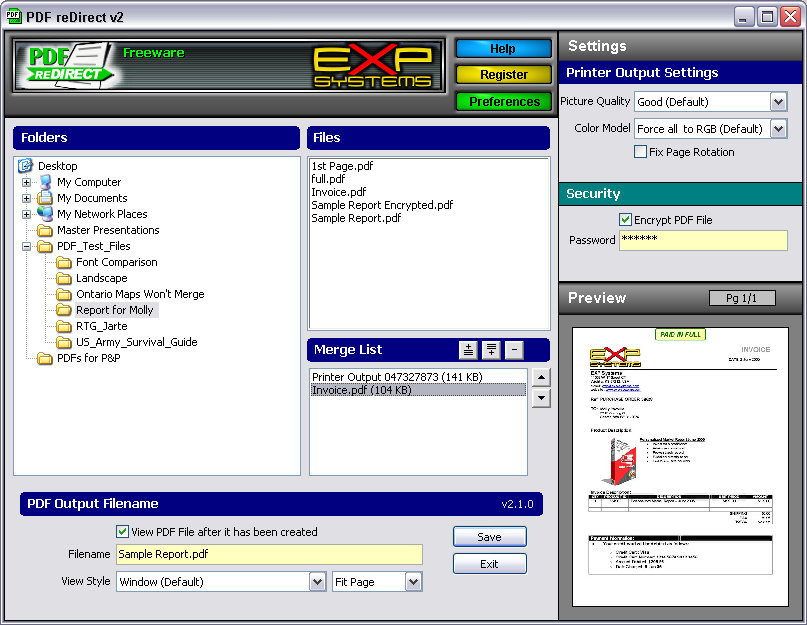Click the invoice preview thumbnail
Viewport: 807px width, 625px height.
pyautogui.click(x=680, y=467)
